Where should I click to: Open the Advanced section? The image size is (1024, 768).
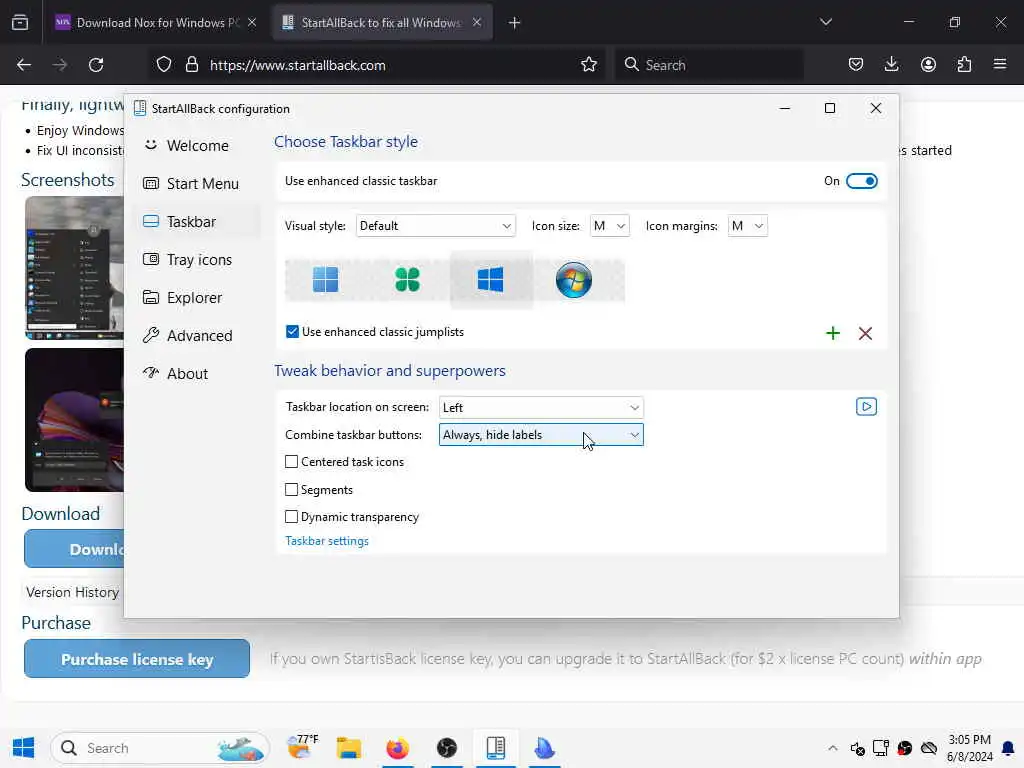pyautogui.click(x=196, y=335)
